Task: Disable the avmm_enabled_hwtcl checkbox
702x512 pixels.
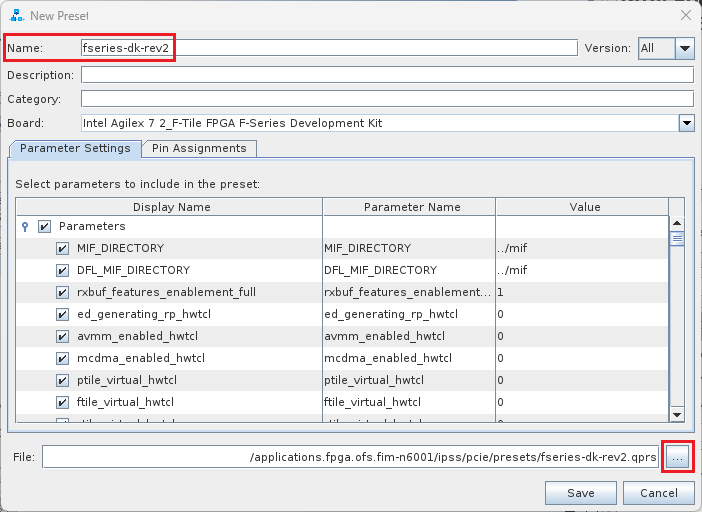Action: coord(62,336)
